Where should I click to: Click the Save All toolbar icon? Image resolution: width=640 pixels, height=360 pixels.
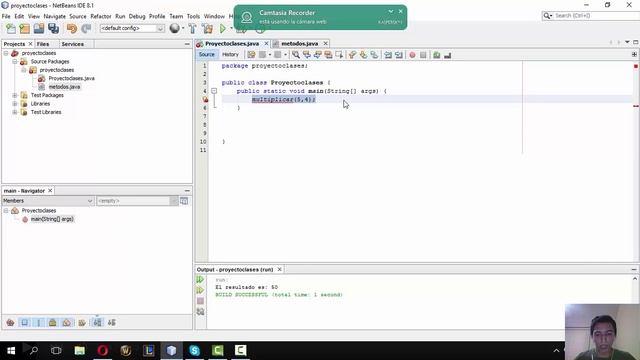[x=53, y=29]
